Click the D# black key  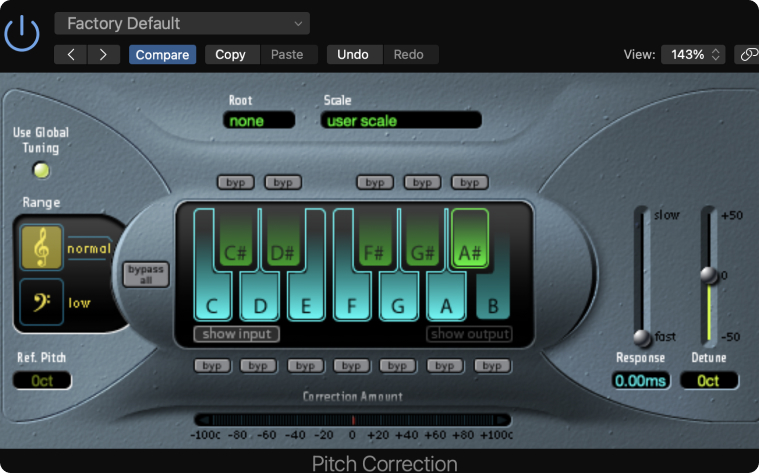tap(283, 240)
